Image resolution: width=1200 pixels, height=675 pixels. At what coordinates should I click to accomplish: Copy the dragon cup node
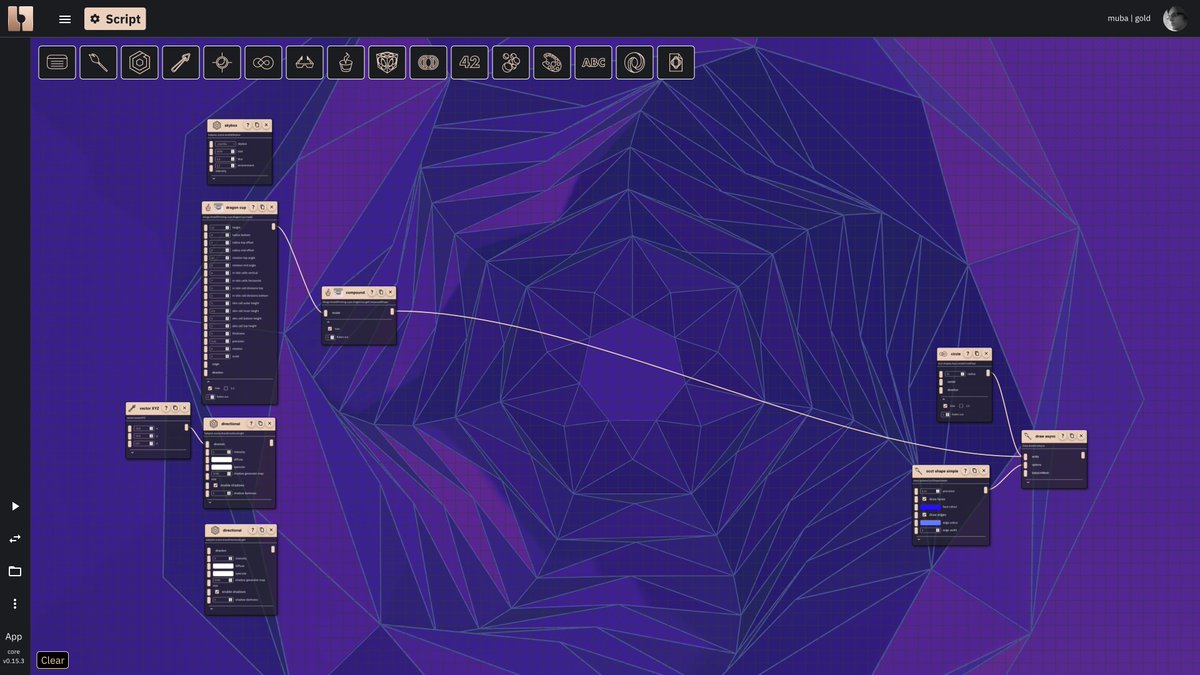click(262, 207)
